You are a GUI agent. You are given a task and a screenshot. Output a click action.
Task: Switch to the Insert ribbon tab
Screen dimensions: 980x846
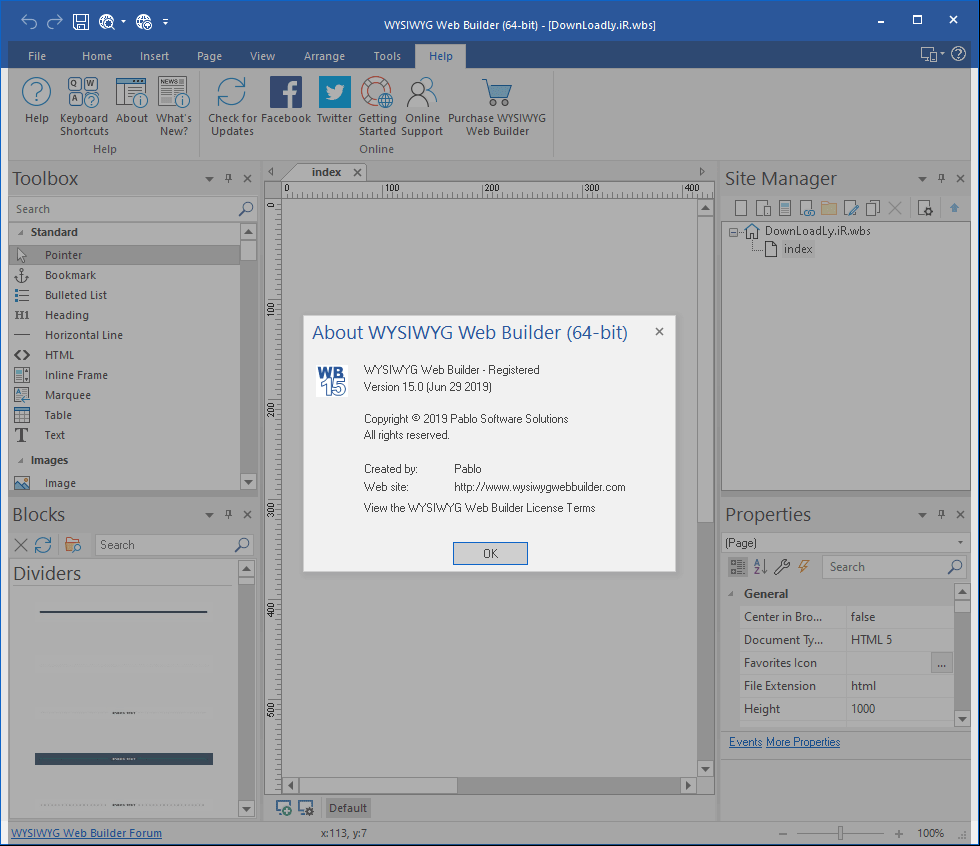(x=154, y=56)
